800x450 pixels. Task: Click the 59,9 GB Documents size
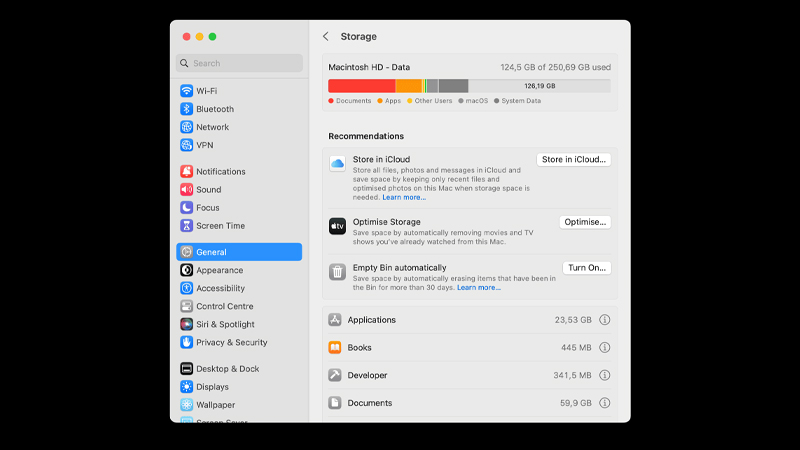(x=576, y=403)
